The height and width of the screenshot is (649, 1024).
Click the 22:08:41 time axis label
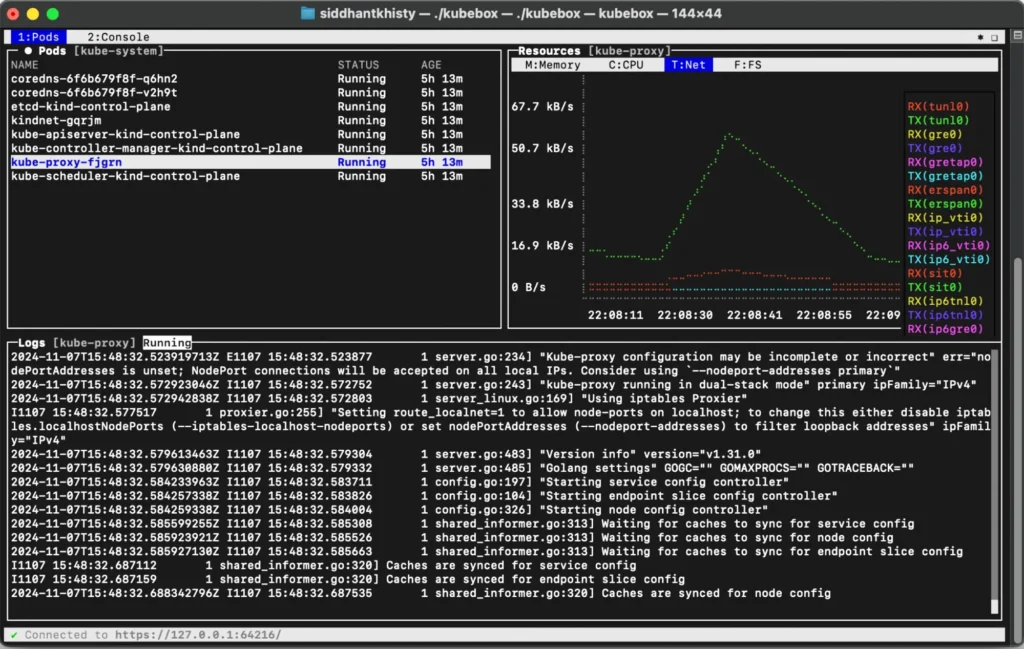click(x=754, y=315)
